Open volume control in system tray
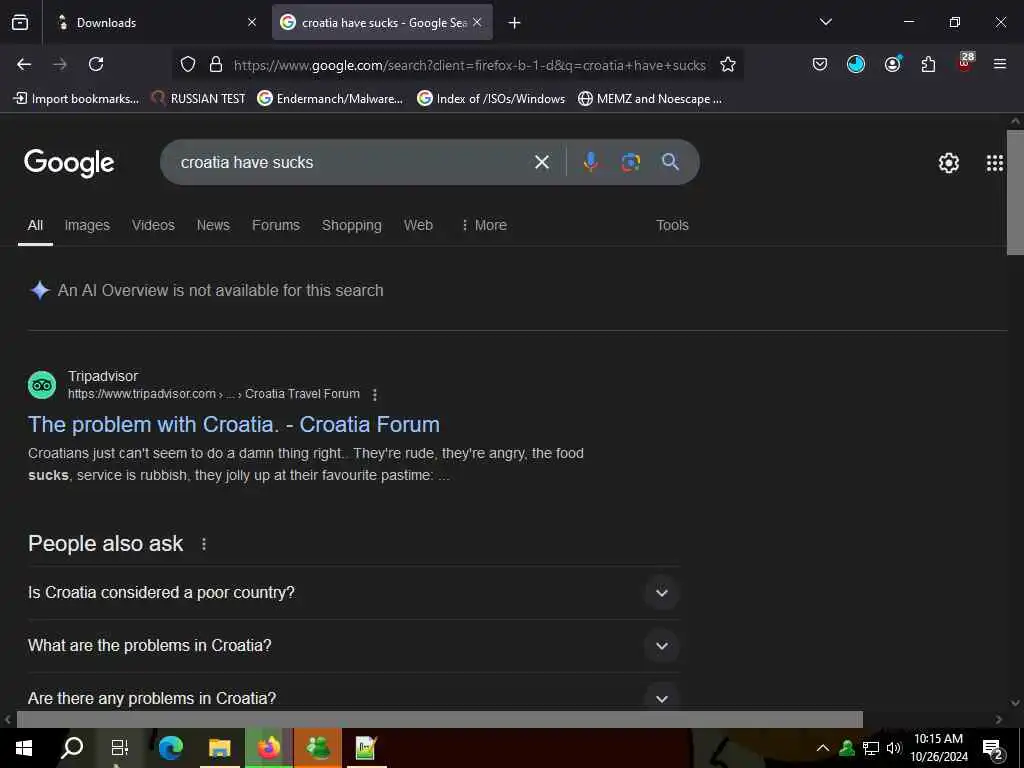The width and height of the screenshot is (1024, 768). [893, 748]
